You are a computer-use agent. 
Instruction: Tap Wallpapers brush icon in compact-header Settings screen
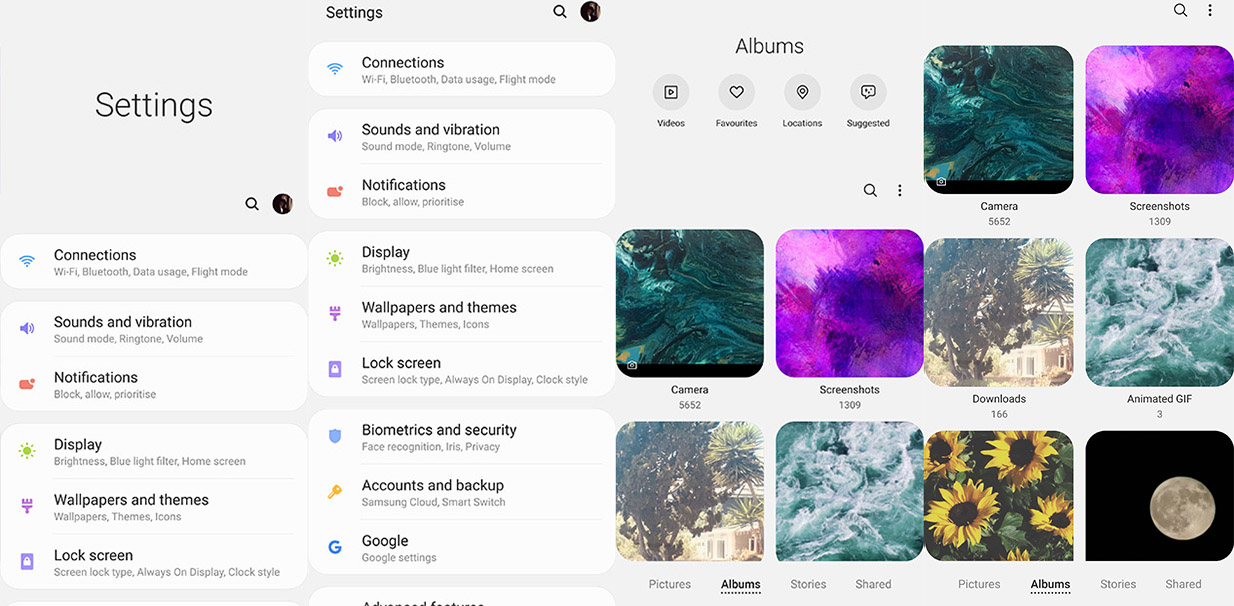(x=335, y=314)
